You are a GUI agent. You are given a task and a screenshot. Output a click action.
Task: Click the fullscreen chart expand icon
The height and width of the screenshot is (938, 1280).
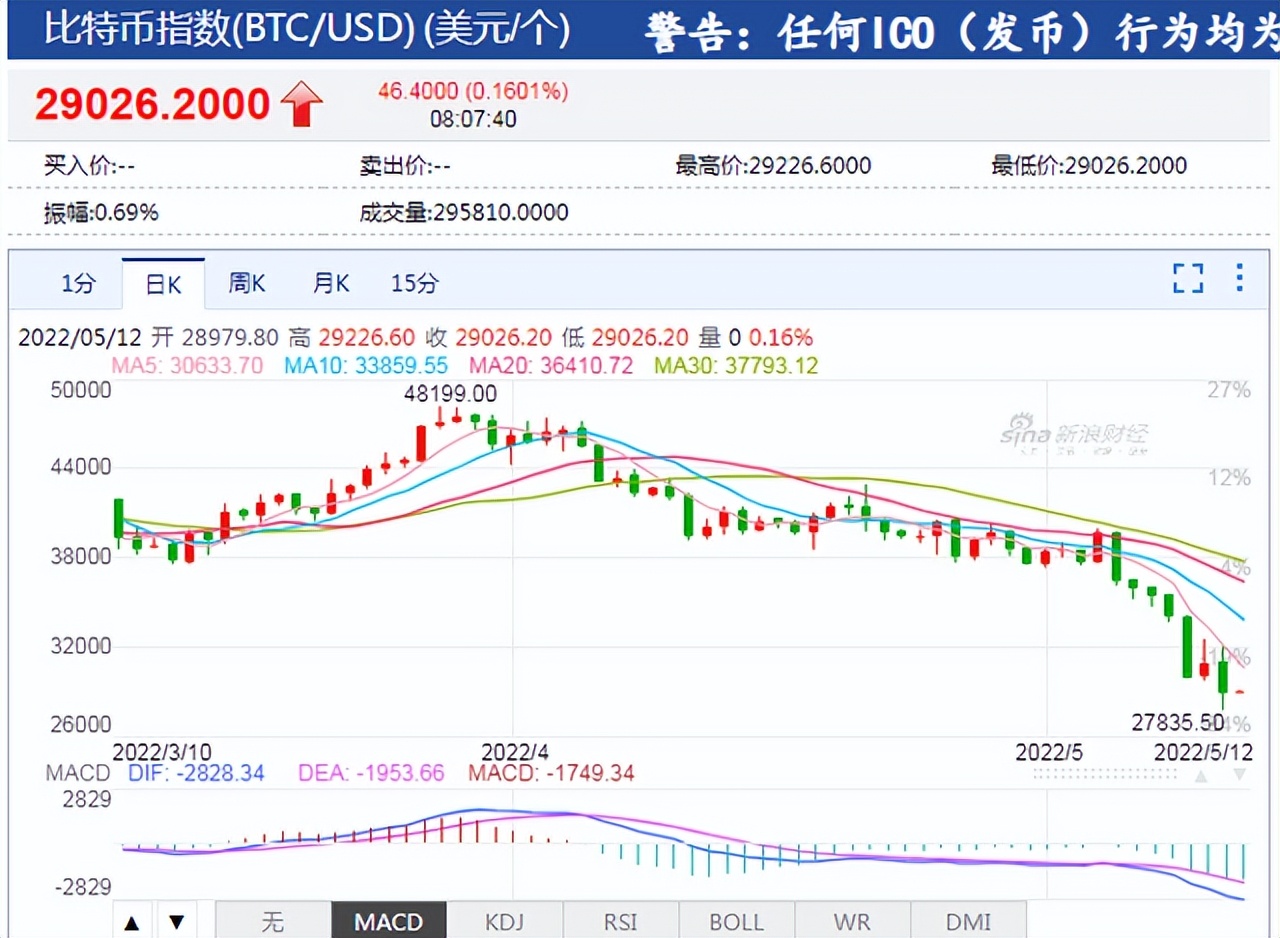point(1188,279)
